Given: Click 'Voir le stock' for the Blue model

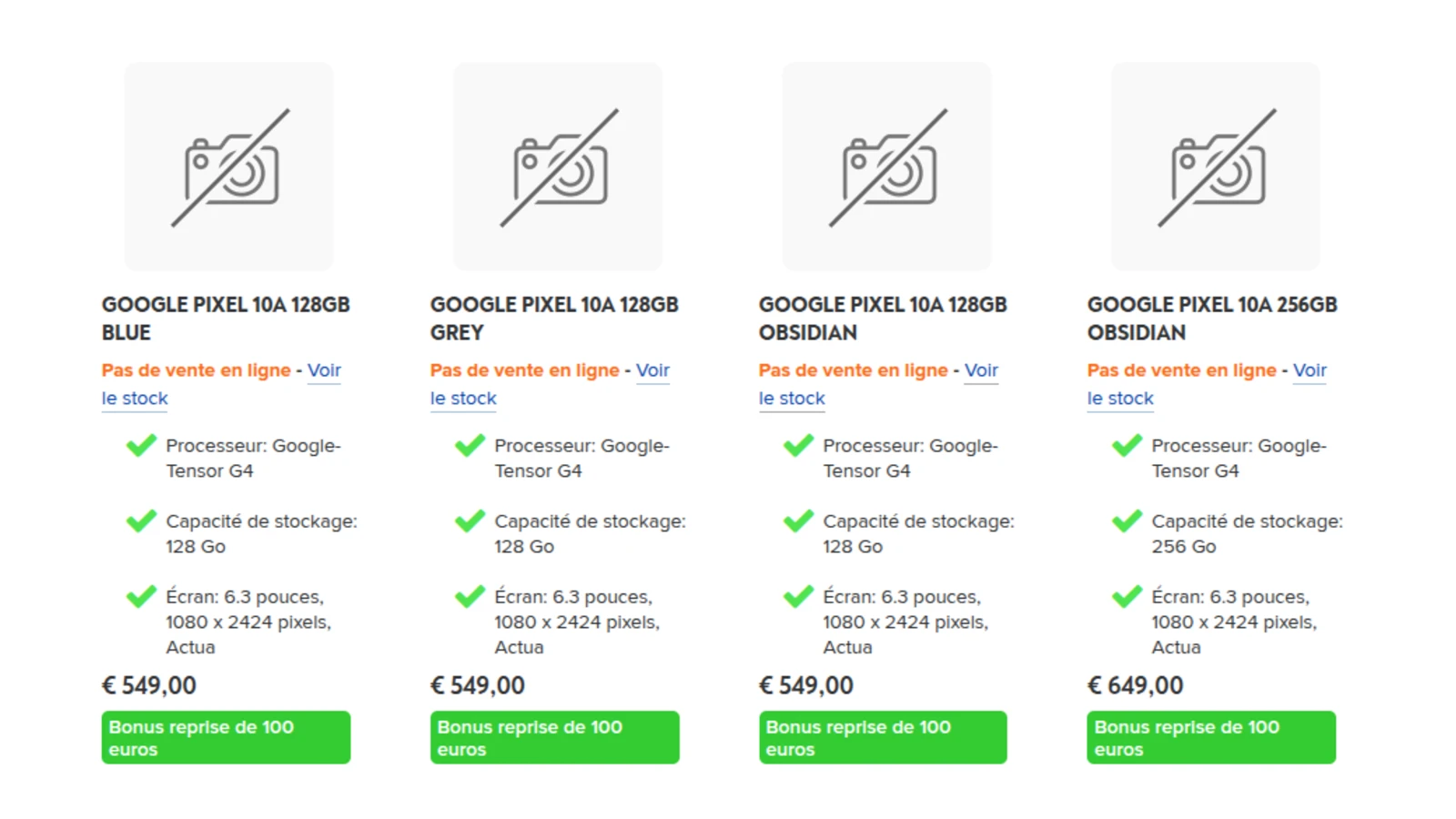Looking at the screenshot, I should tap(323, 370).
